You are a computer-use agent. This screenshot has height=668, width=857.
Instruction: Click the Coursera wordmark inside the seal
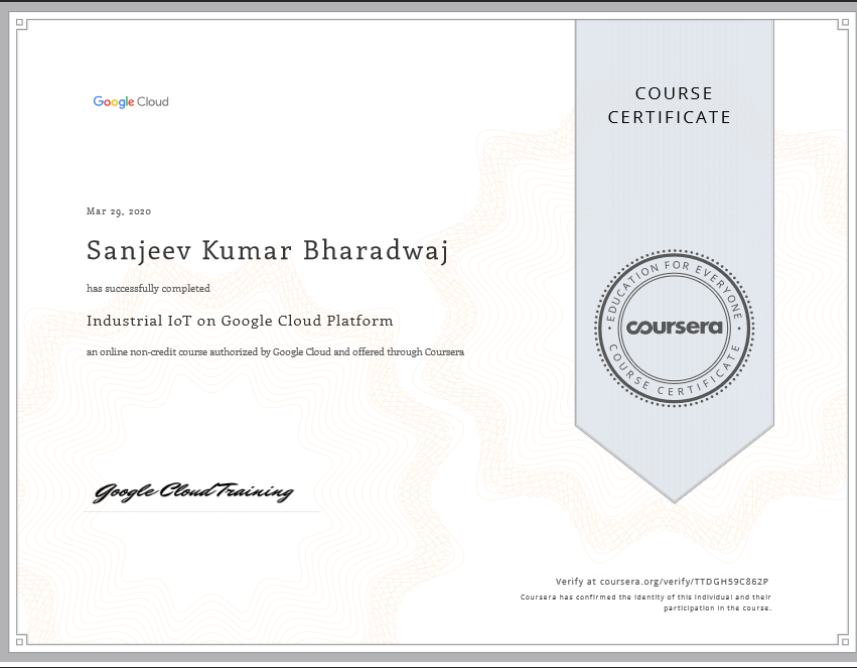673,328
